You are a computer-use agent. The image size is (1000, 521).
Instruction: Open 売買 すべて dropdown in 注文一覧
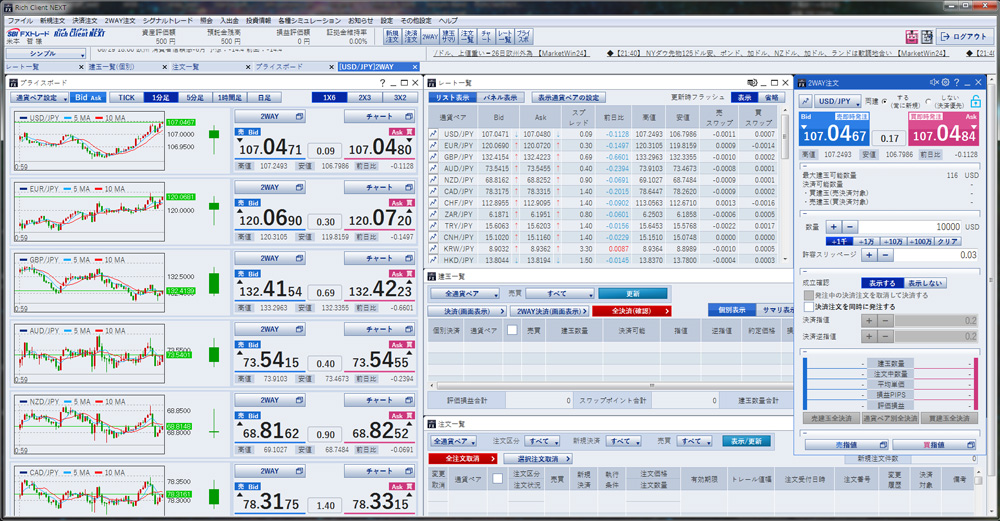tap(695, 441)
